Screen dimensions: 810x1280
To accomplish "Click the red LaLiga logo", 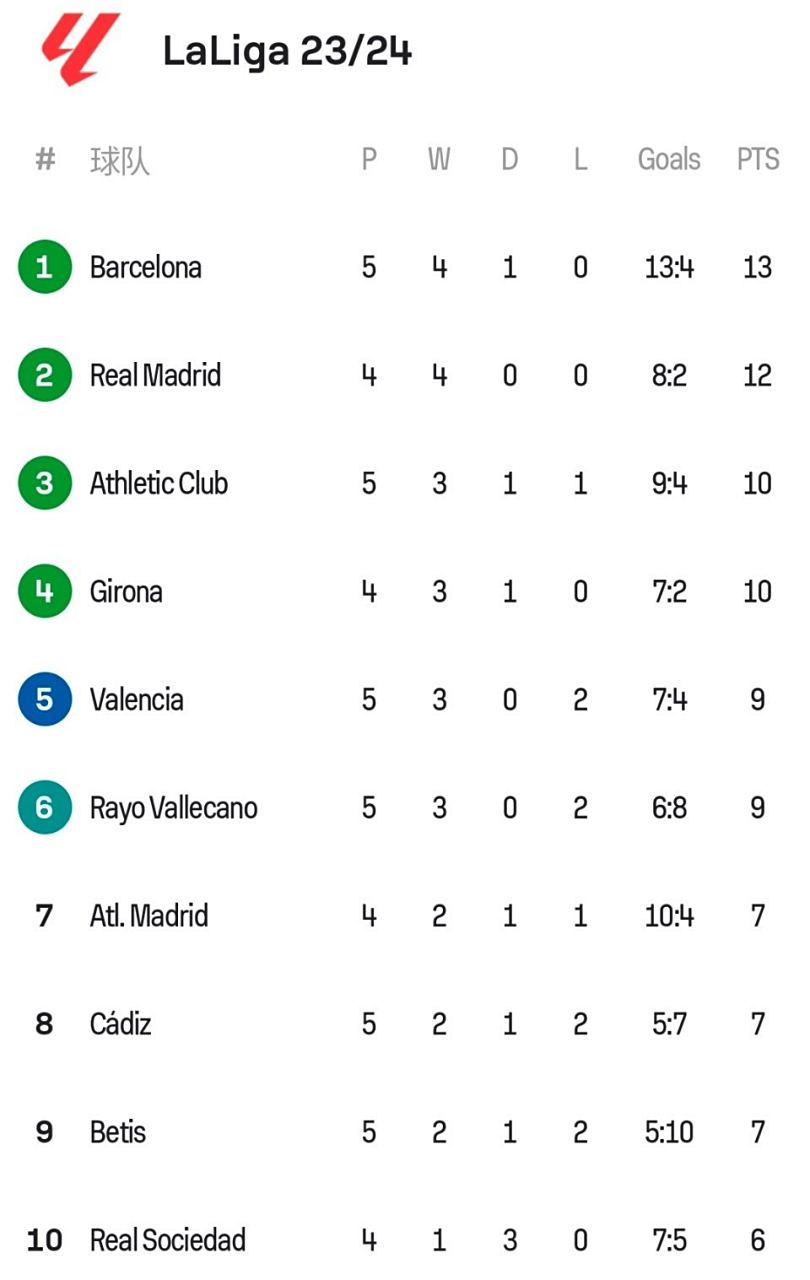I will 79,48.
